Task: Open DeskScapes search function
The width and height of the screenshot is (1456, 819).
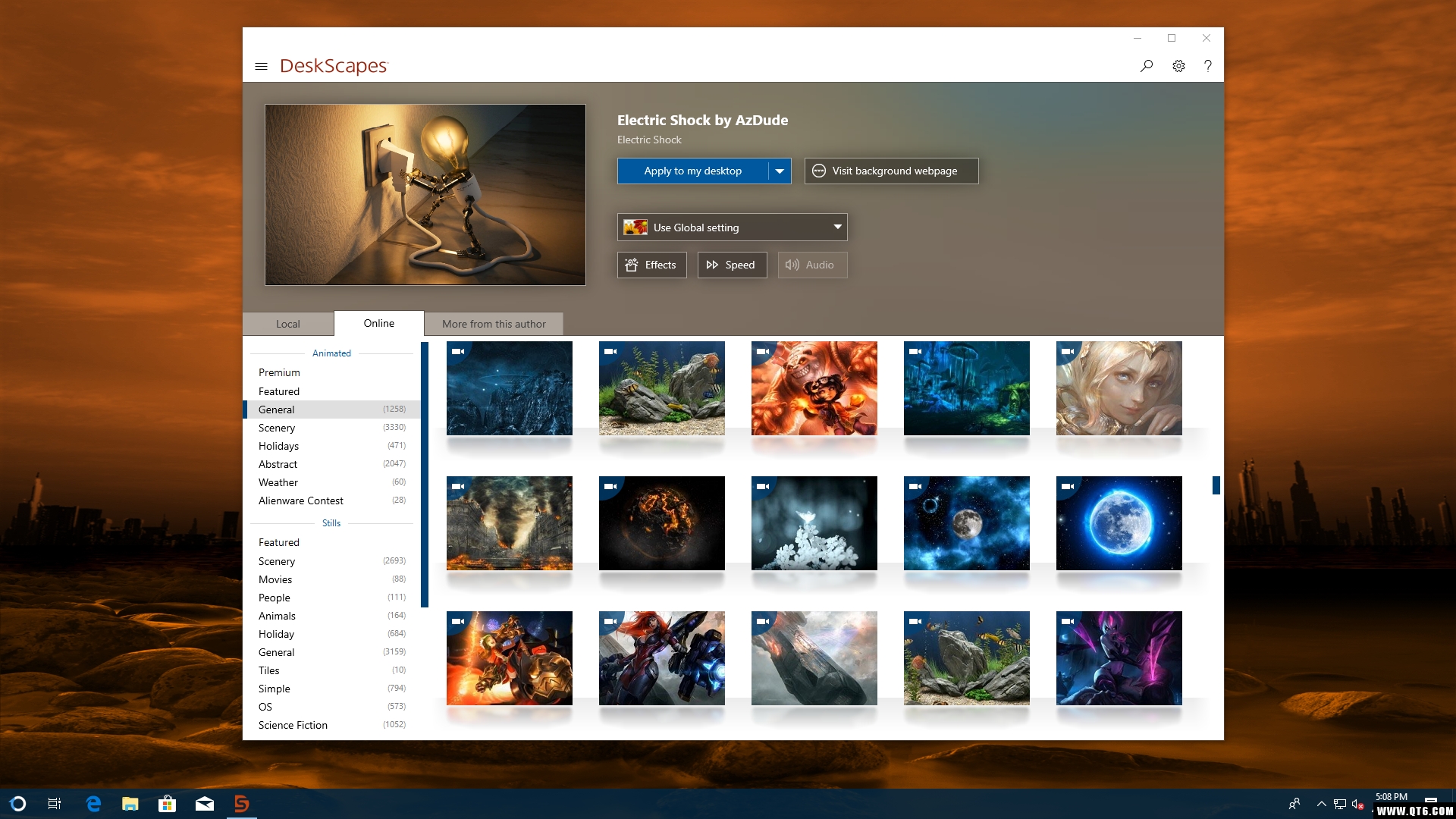Action: tap(1146, 65)
